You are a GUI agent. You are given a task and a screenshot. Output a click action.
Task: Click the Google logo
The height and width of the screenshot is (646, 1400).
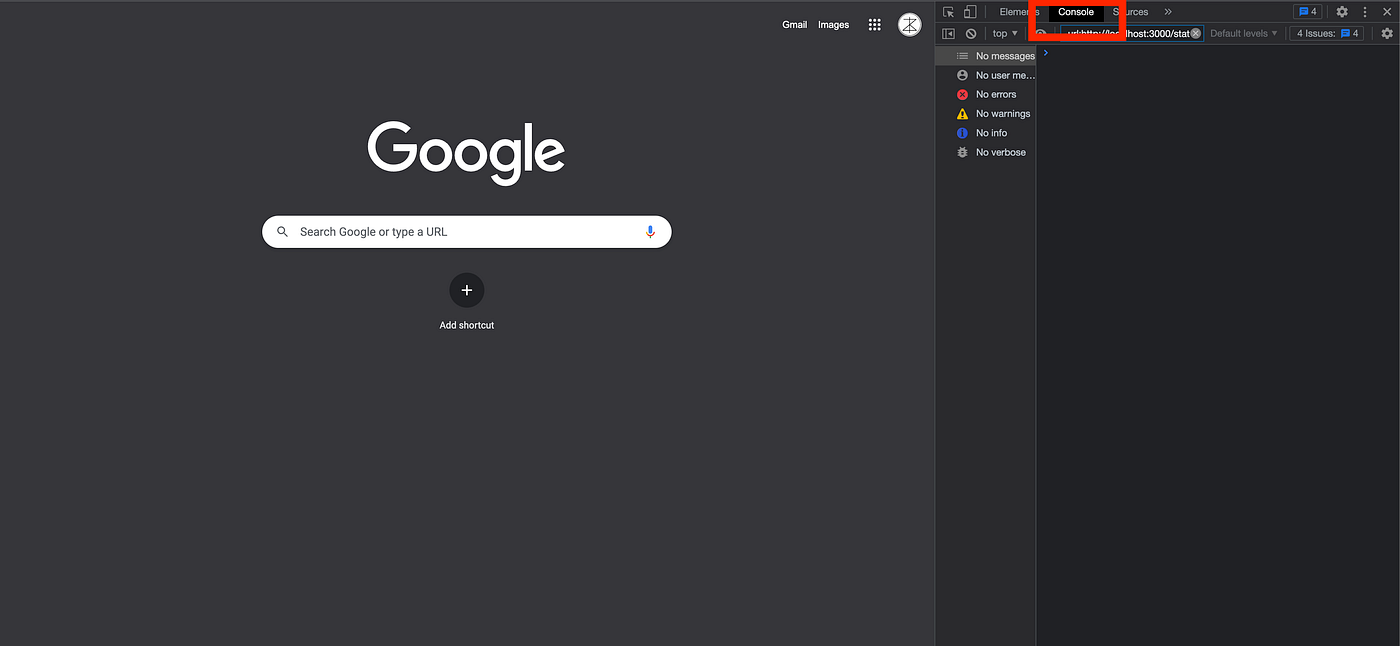coord(466,151)
